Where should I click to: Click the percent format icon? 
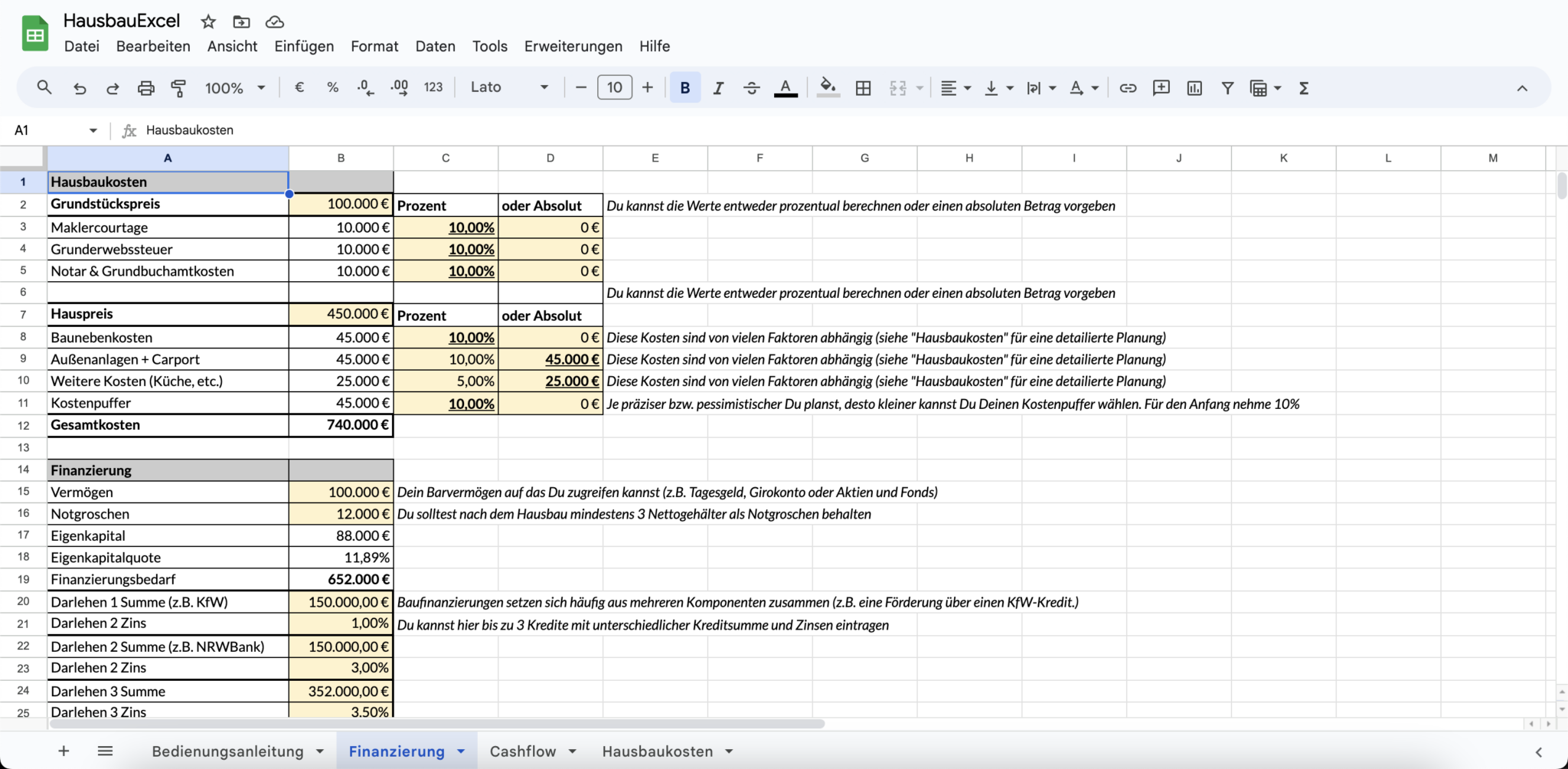point(332,87)
